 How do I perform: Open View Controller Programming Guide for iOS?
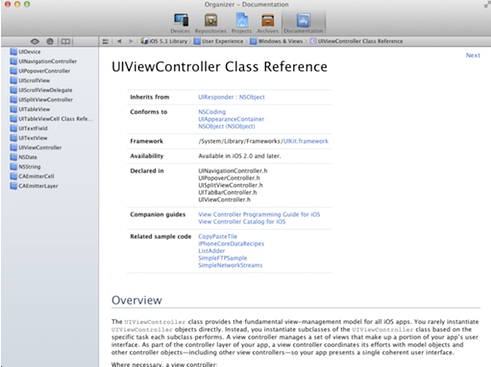pyautogui.click(x=259, y=214)
